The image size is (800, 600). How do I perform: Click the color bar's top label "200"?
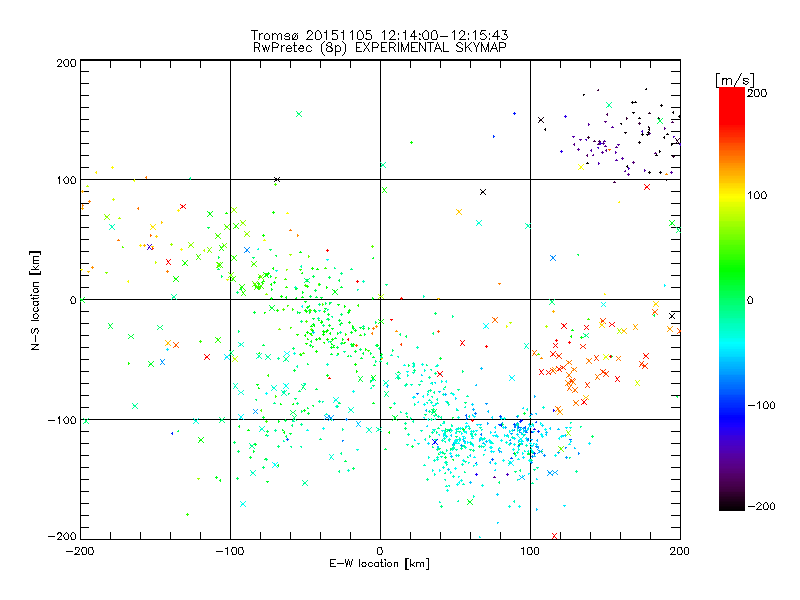(757, 93)
